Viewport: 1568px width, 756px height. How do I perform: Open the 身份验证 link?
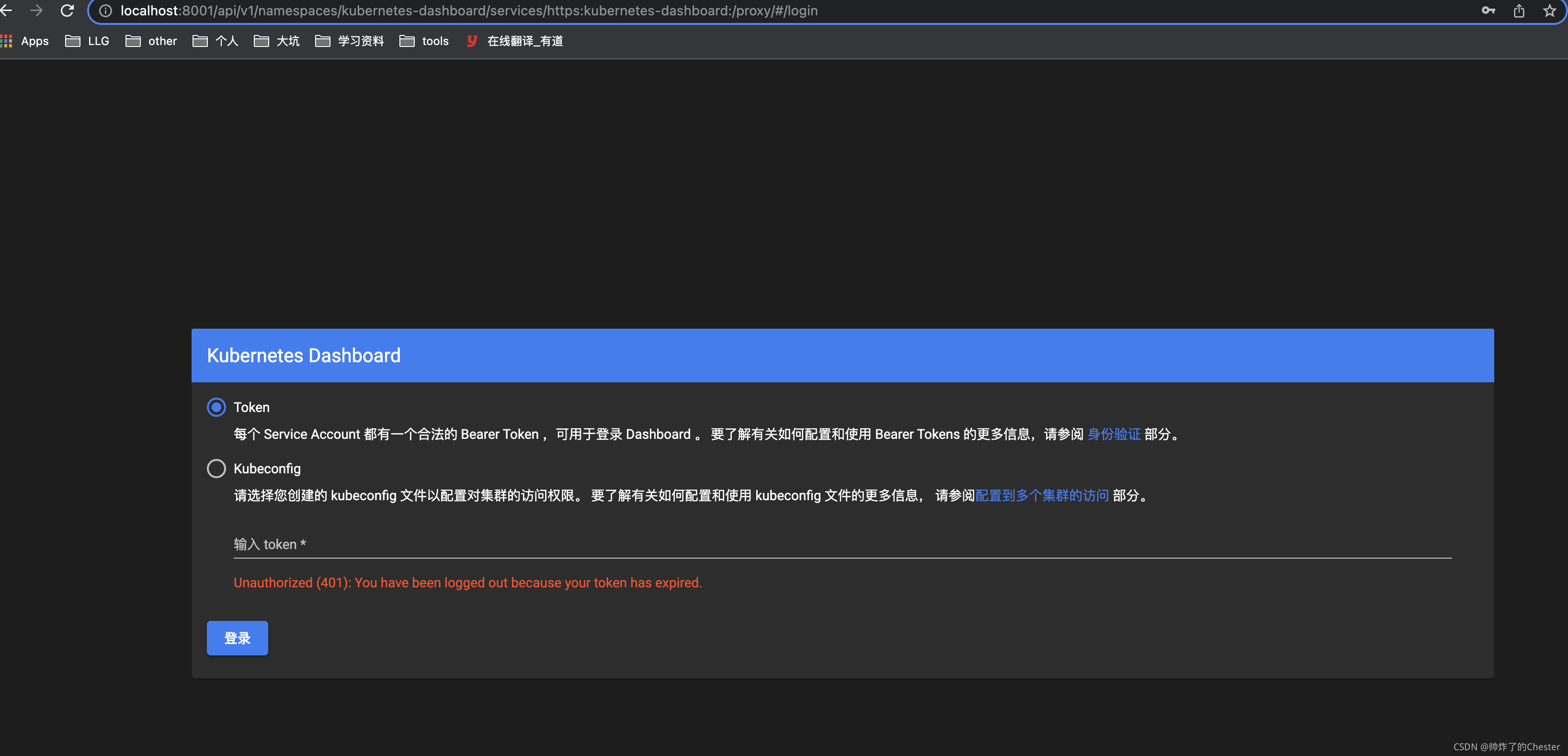point(1114,434)
